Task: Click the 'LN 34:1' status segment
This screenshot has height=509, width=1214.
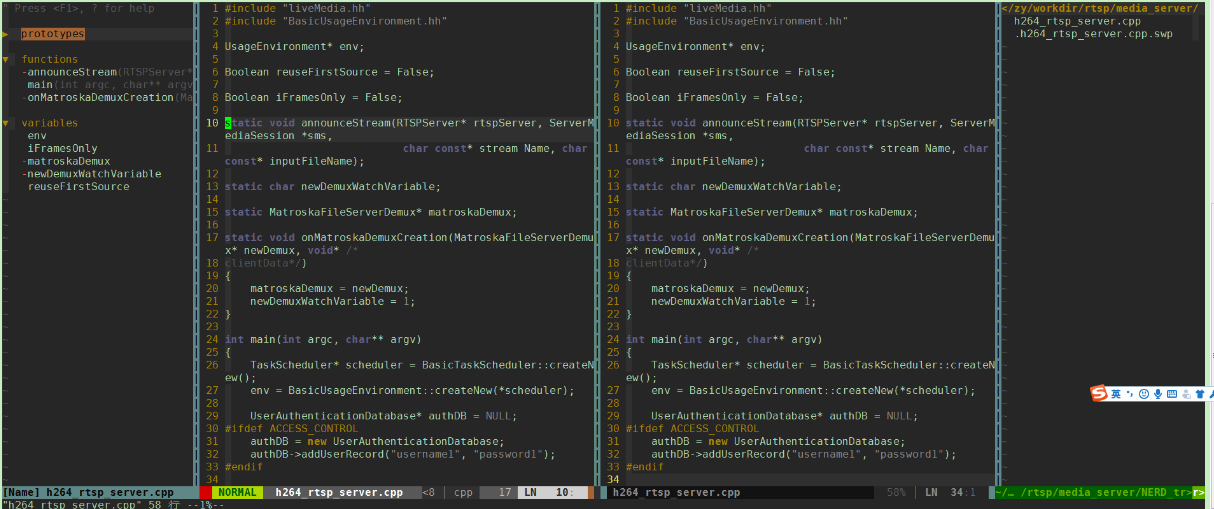Action: point(949,493)
